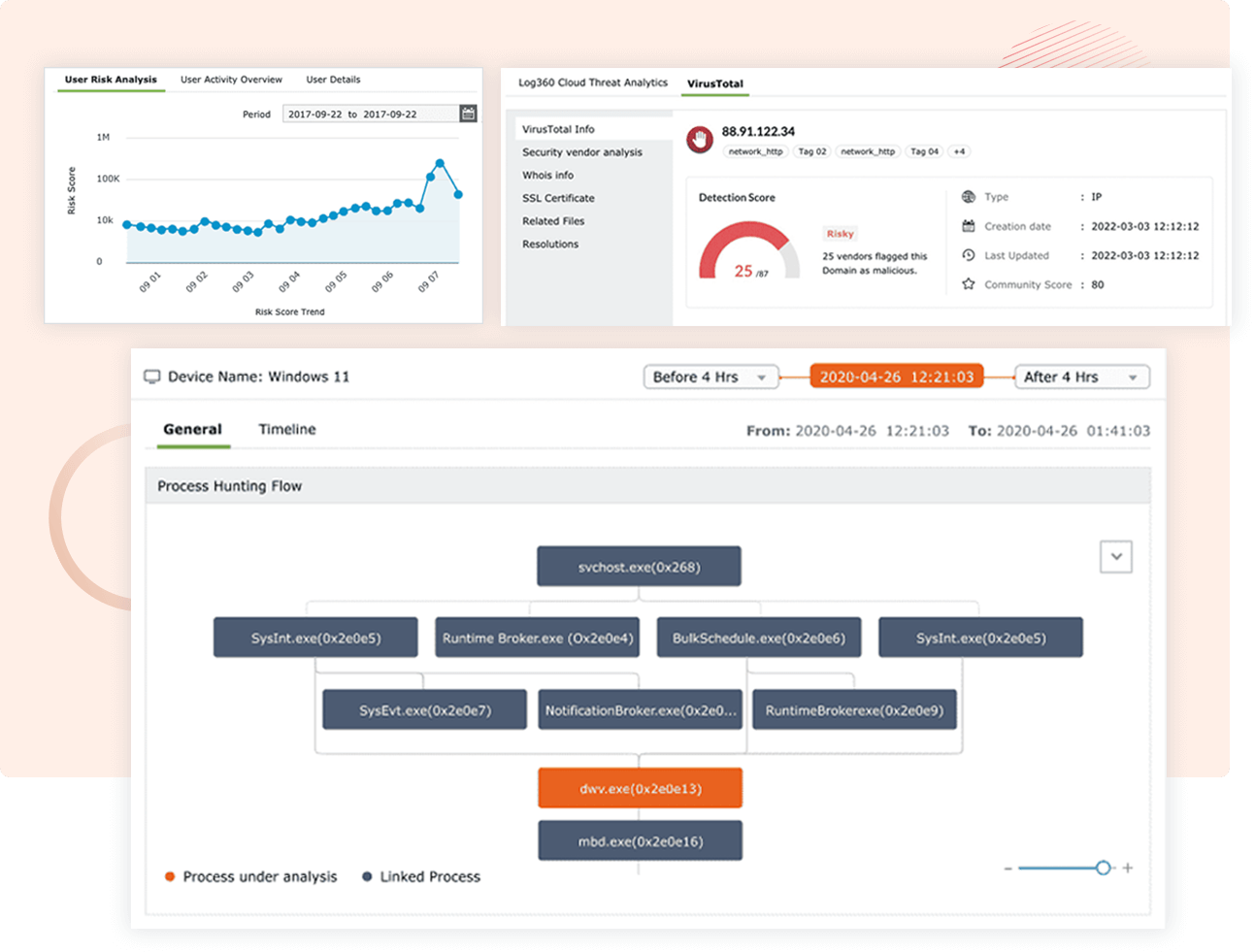This screenshot has width=1255, height=952.
Task: Select the dwv.exe(0x2e0e13) process node
Action: point(640,787)
